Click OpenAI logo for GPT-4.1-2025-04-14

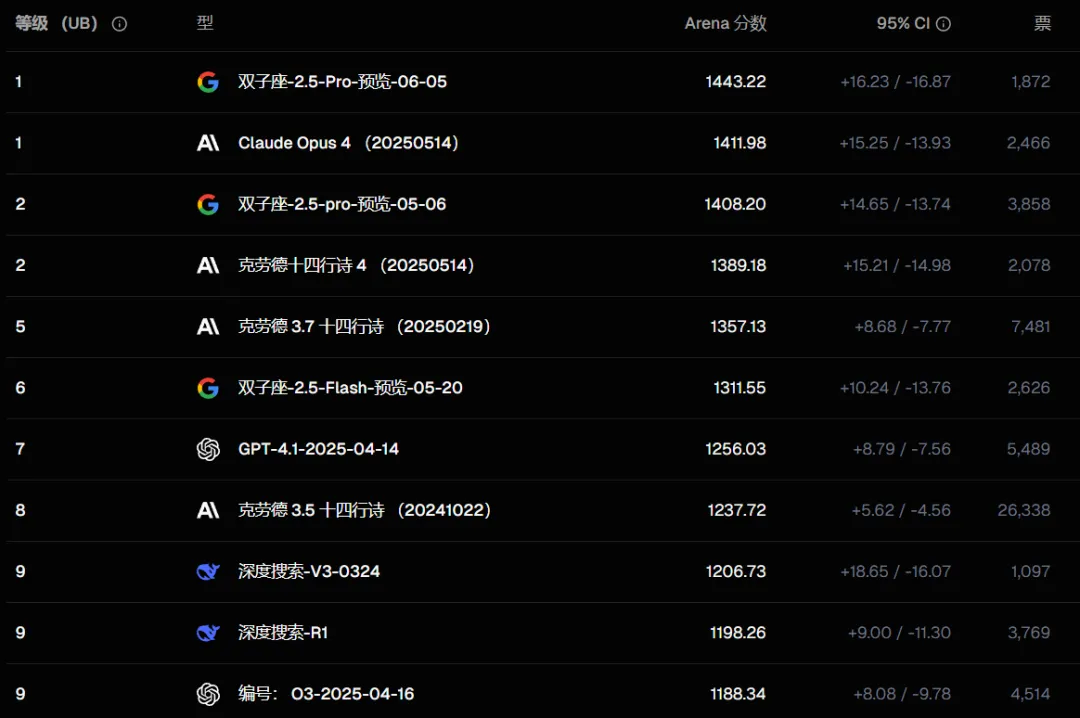click(x=208, y=449)
